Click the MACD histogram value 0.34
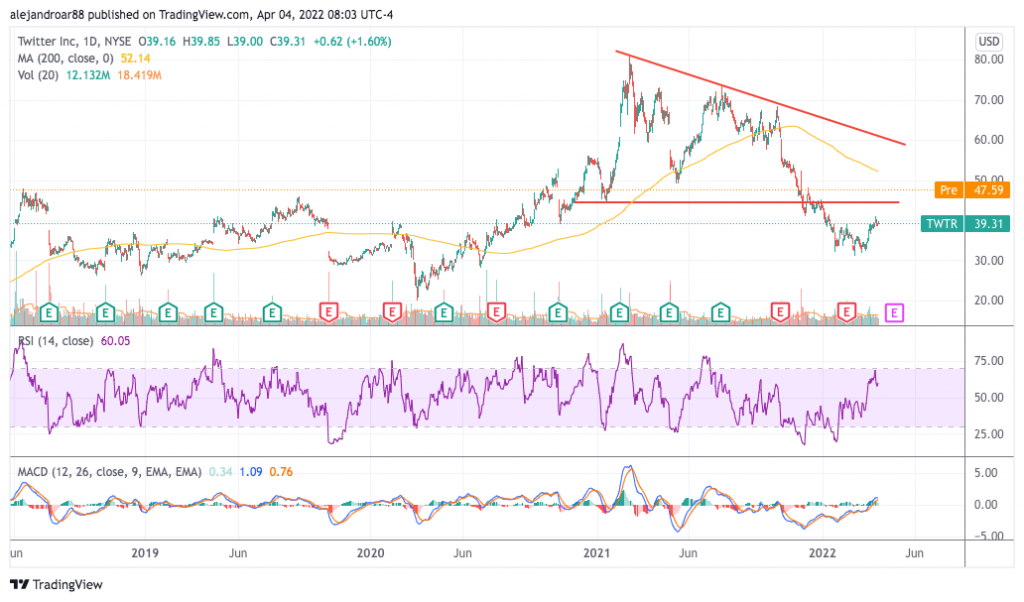The height and width of the screenshot is (602, 1024). point(220,471)
